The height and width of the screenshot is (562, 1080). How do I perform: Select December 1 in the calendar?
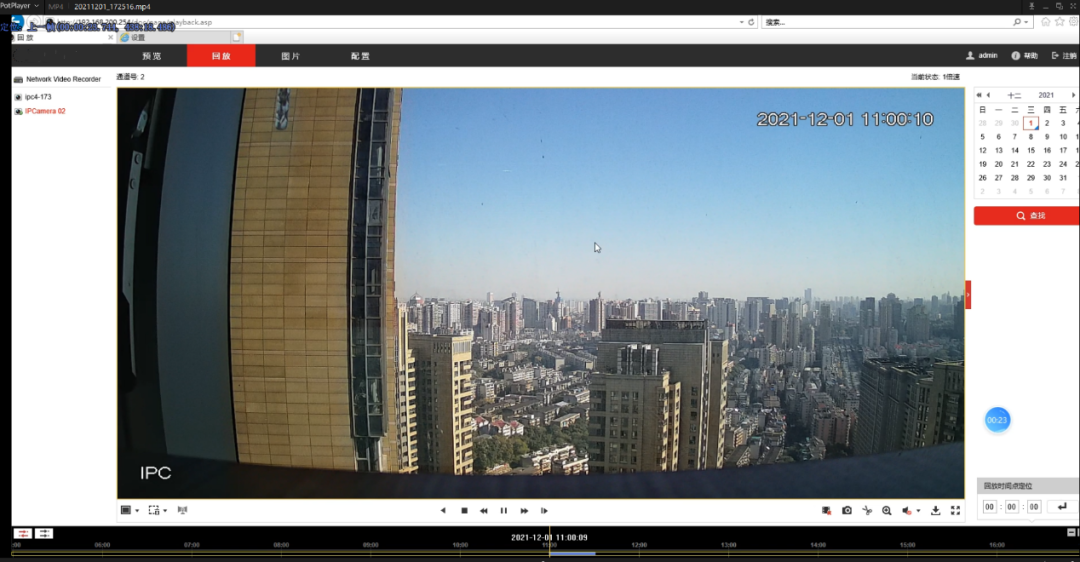(x=1030, y=123)
